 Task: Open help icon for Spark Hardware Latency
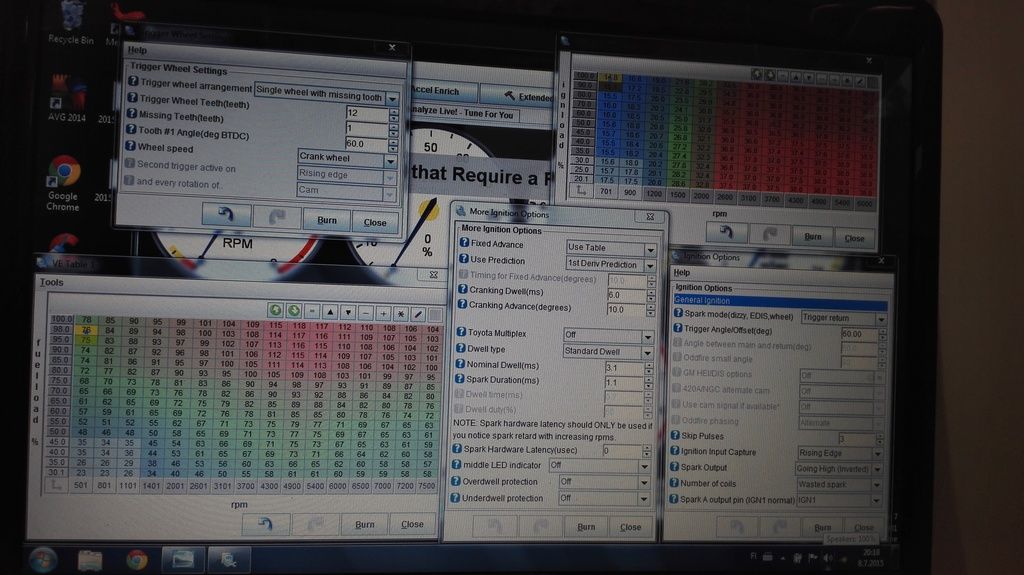point(458,448)
